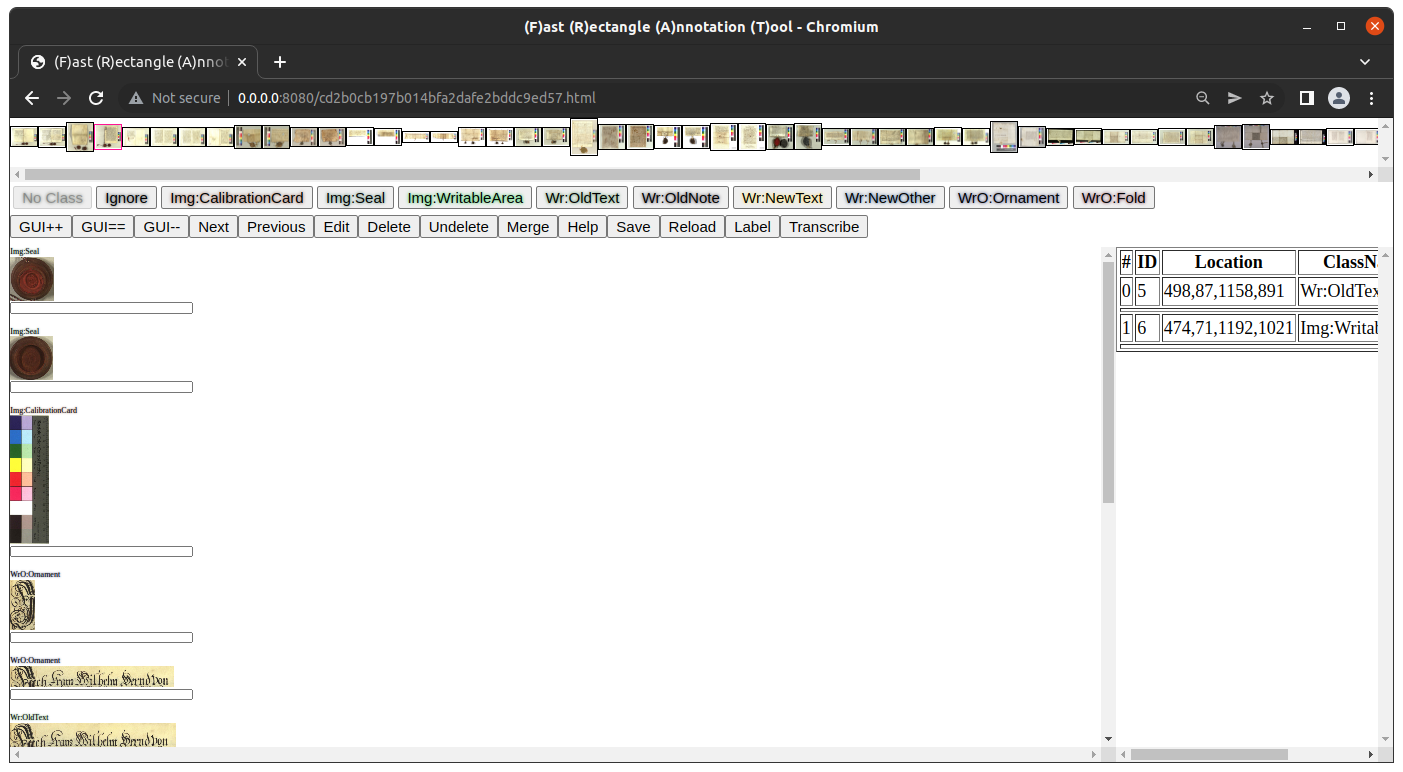Go forward with the forward arrow
The width and height of the screenshot is (1403, 772).
click(x=64, y=98)
